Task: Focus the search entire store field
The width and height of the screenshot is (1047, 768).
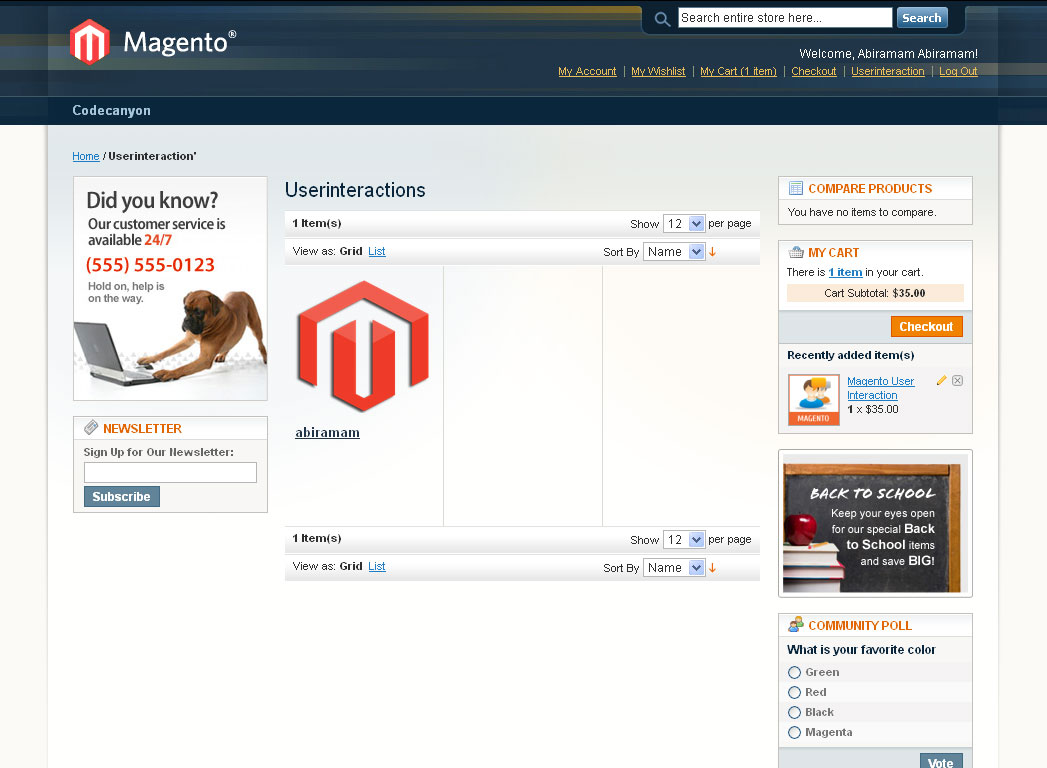Action: click(785, 18)
